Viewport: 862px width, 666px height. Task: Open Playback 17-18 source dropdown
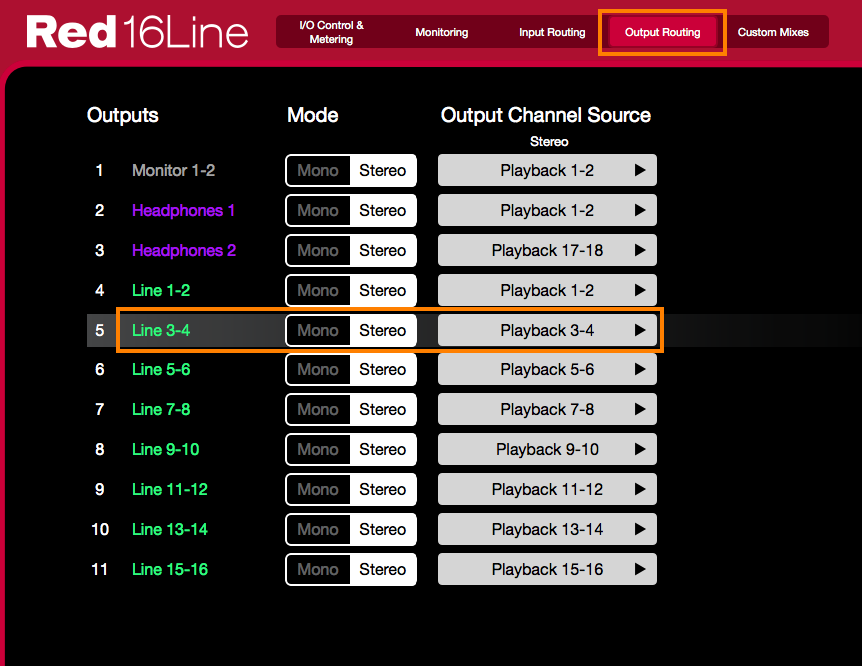point(547,250)
